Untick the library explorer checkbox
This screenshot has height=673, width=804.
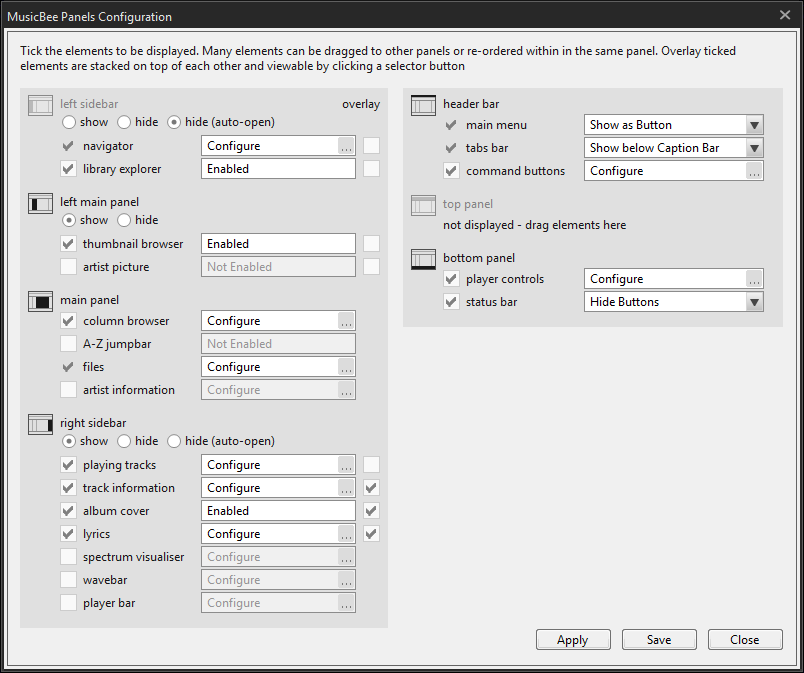[x=68, y=169]
